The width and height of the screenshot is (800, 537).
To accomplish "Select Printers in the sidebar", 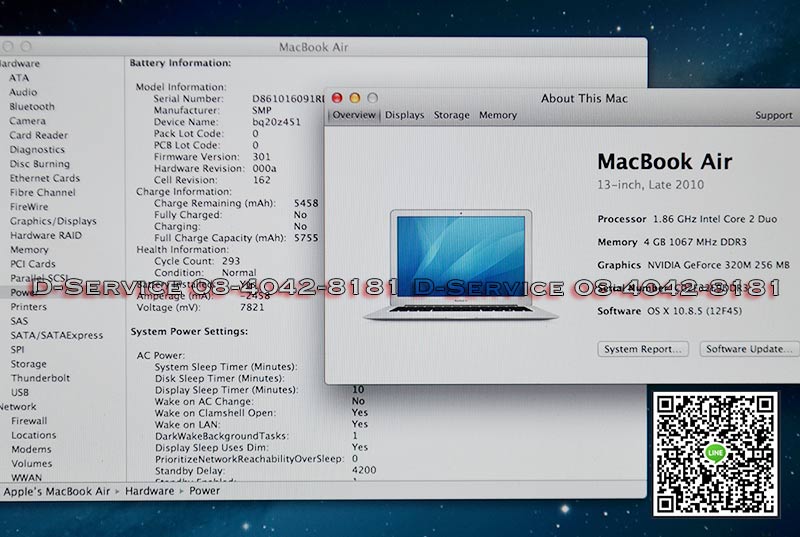I will pyautogui.click(x=29, y=306).
